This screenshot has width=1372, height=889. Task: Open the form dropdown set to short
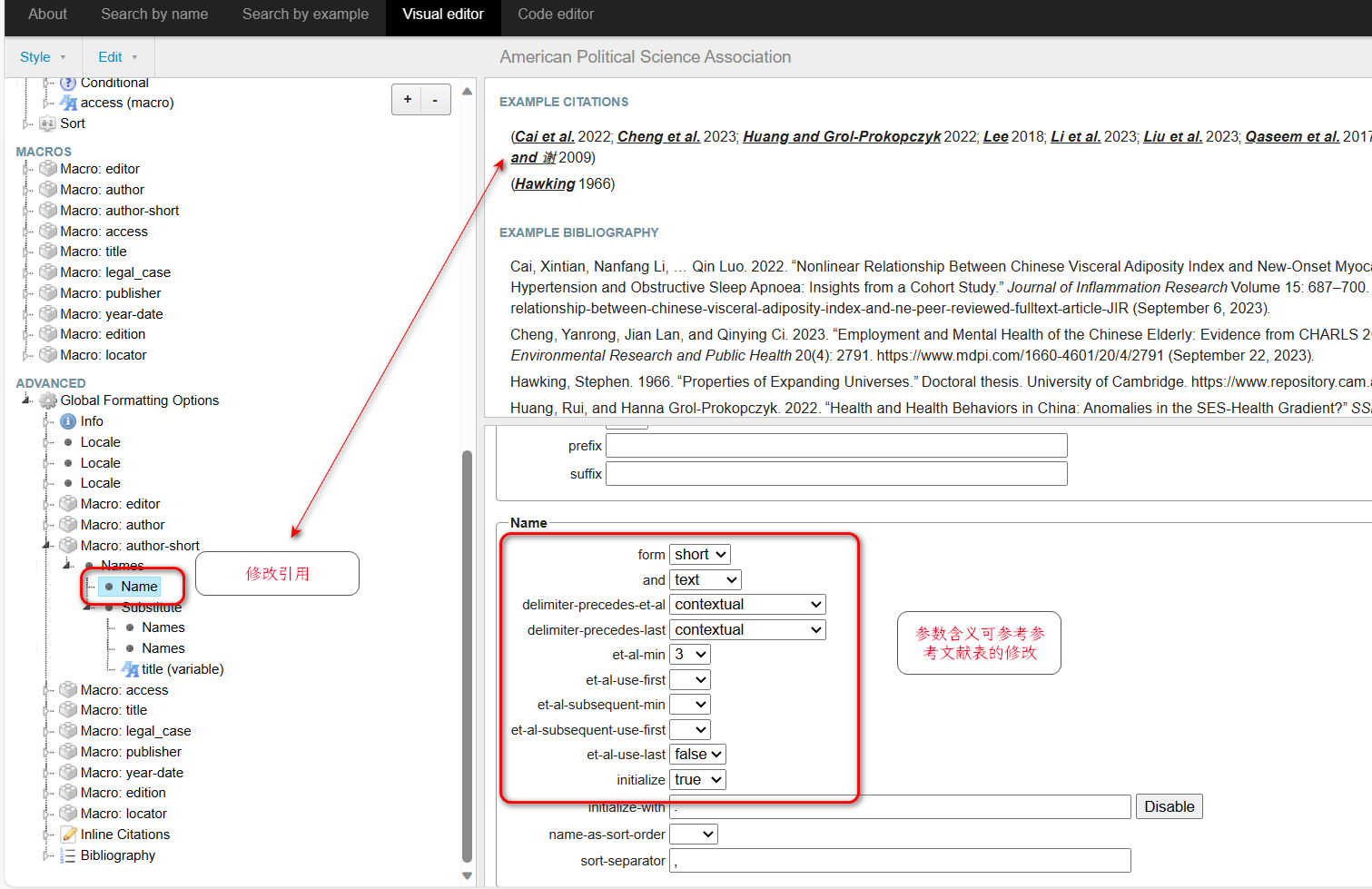click(x=699, y=555)
